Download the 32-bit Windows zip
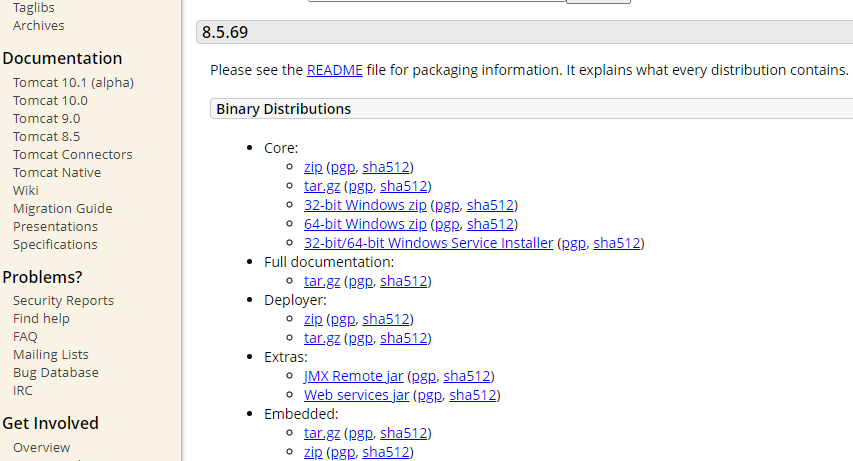The image size is (853, 461). pos(365,205)
